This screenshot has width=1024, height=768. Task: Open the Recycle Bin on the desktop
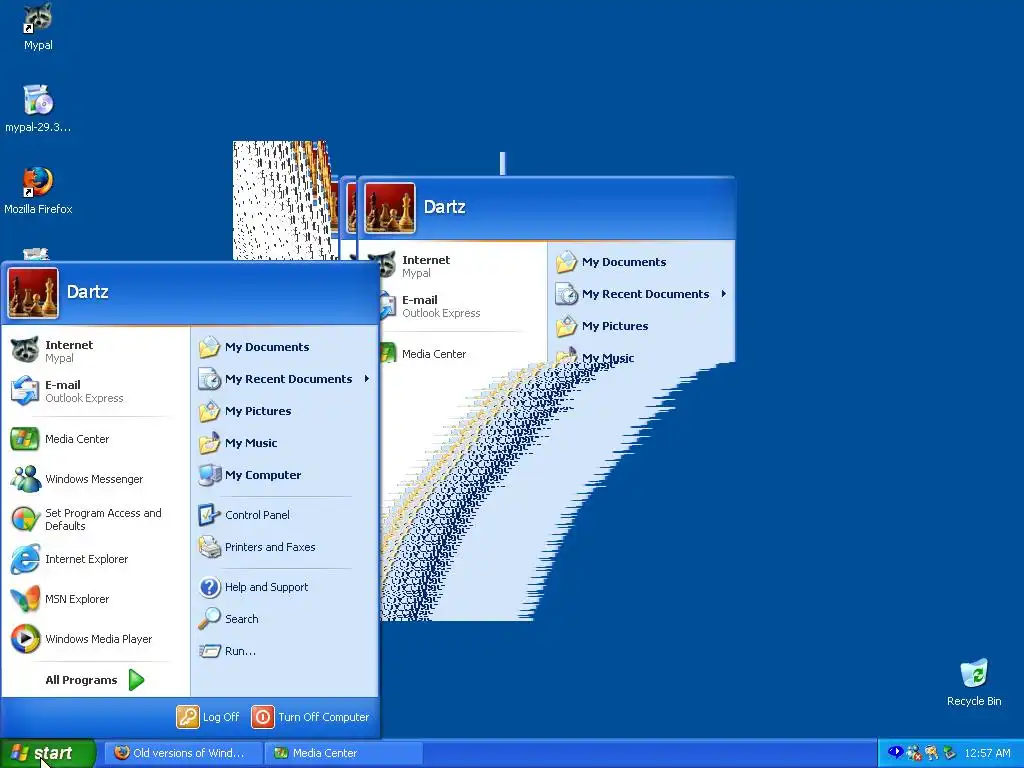(x=974, y=682)
